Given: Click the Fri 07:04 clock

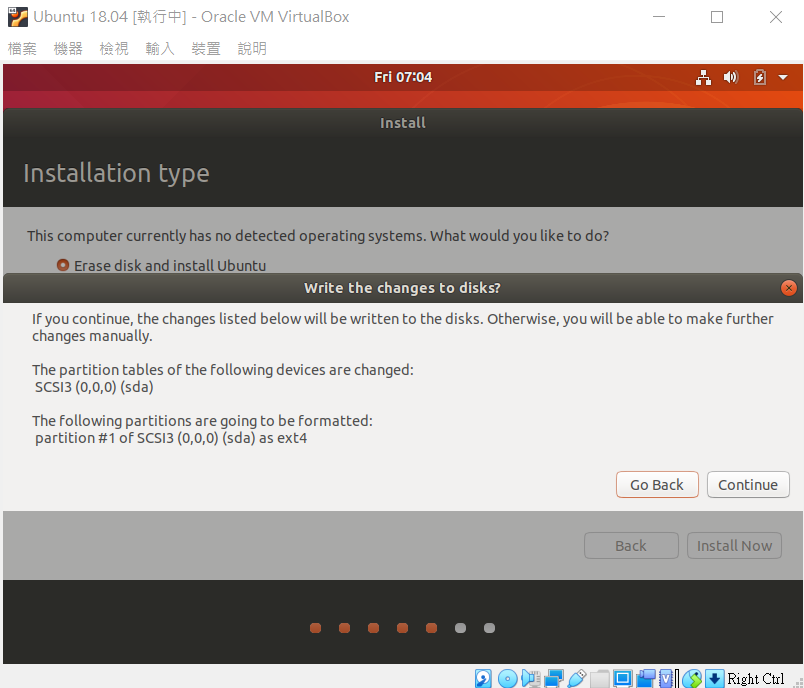Looking at the screenshot, I should (x=403, y=77).
